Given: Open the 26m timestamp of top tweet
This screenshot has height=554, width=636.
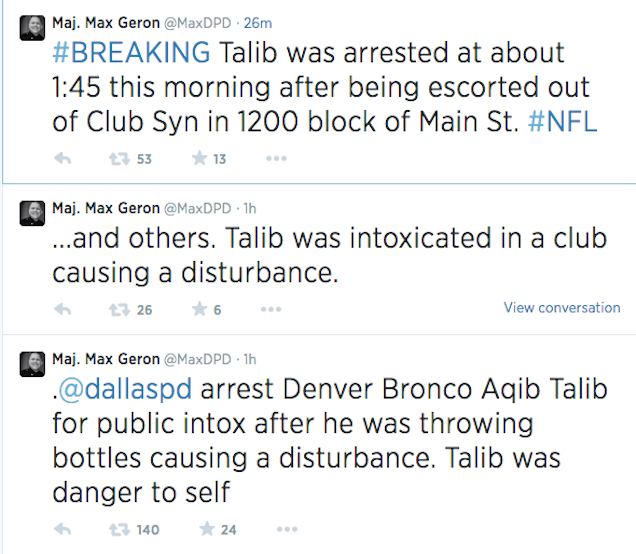Looking at the screenshot, I should coord(258,23).
